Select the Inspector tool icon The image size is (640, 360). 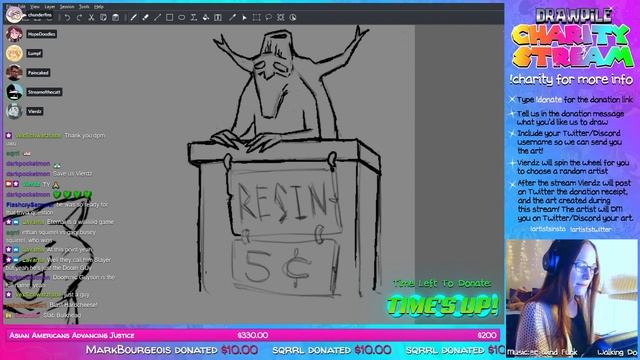[293, 18]
